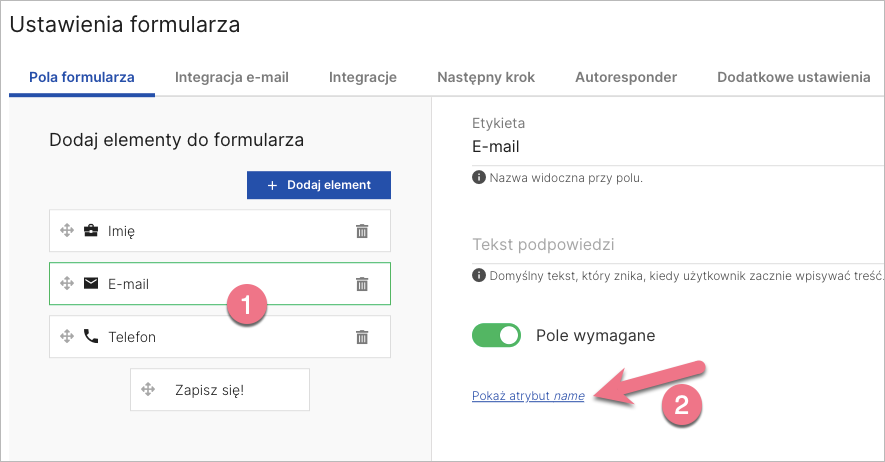Image resolution: width=885 pixels, height=462 pixels.
Task: Select the Zapisz się! submit button element
Action: tap(220, 390)
